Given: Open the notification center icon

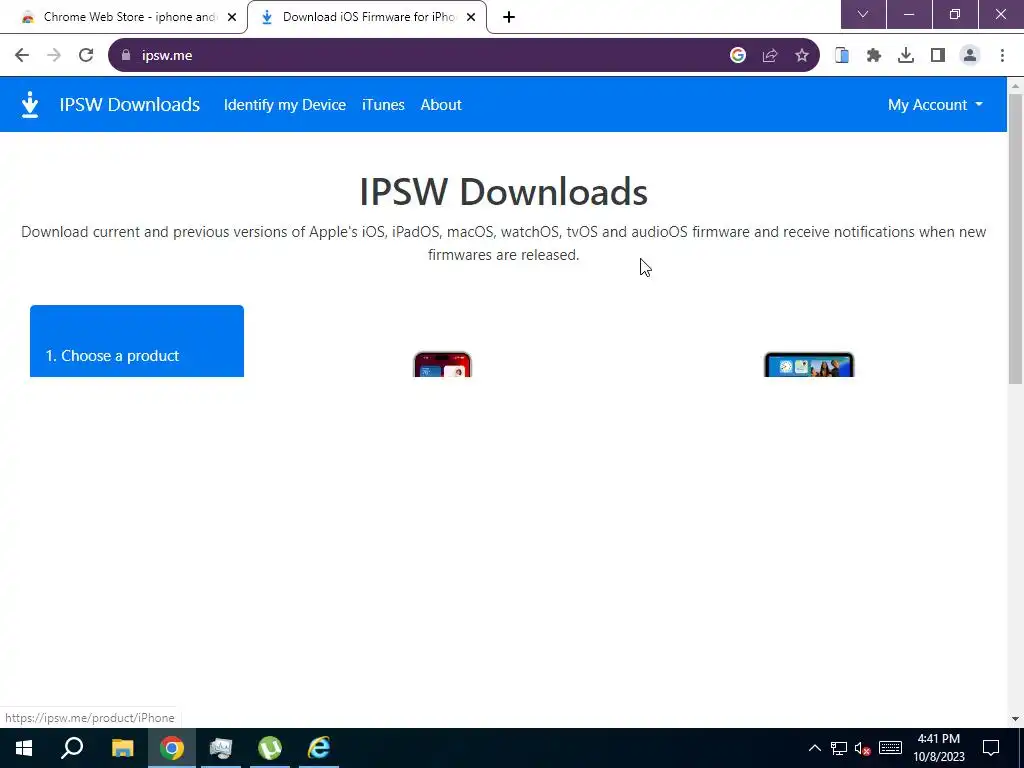Looking at the screenshot, I should click(x=991, y=748).
